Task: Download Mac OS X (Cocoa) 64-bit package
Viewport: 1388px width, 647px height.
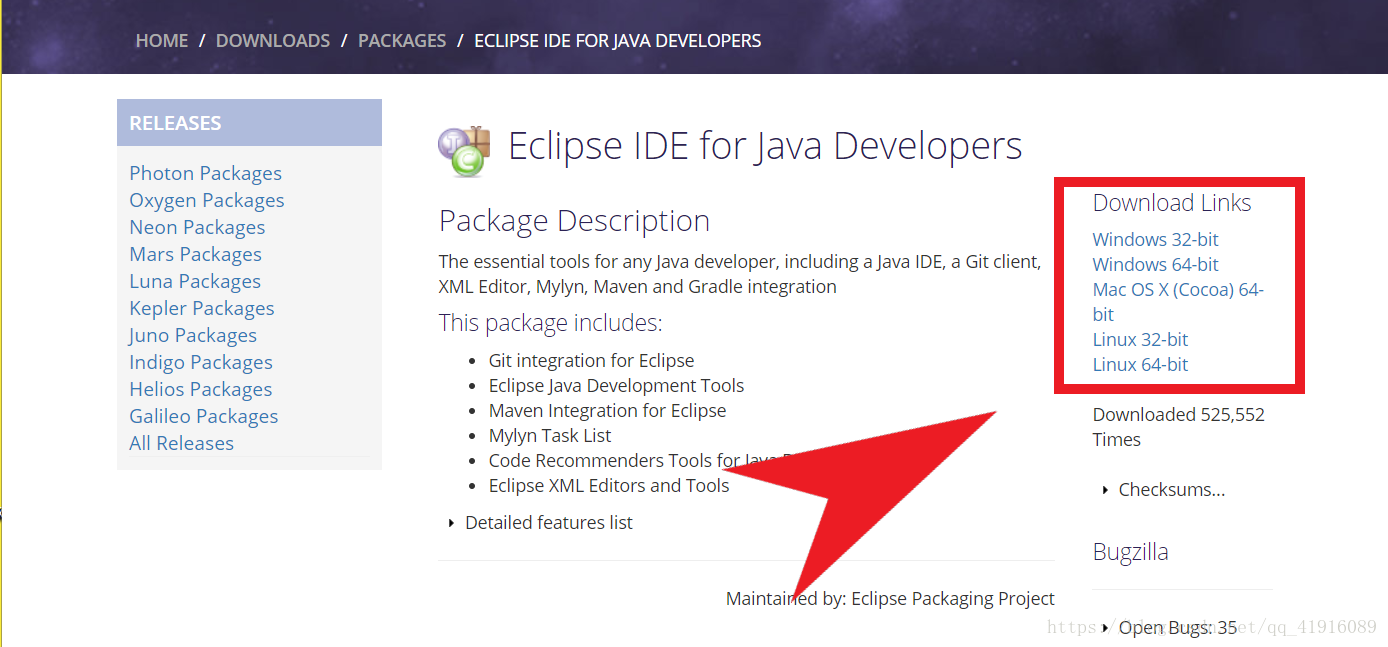Action: (x=1178, y=302)
